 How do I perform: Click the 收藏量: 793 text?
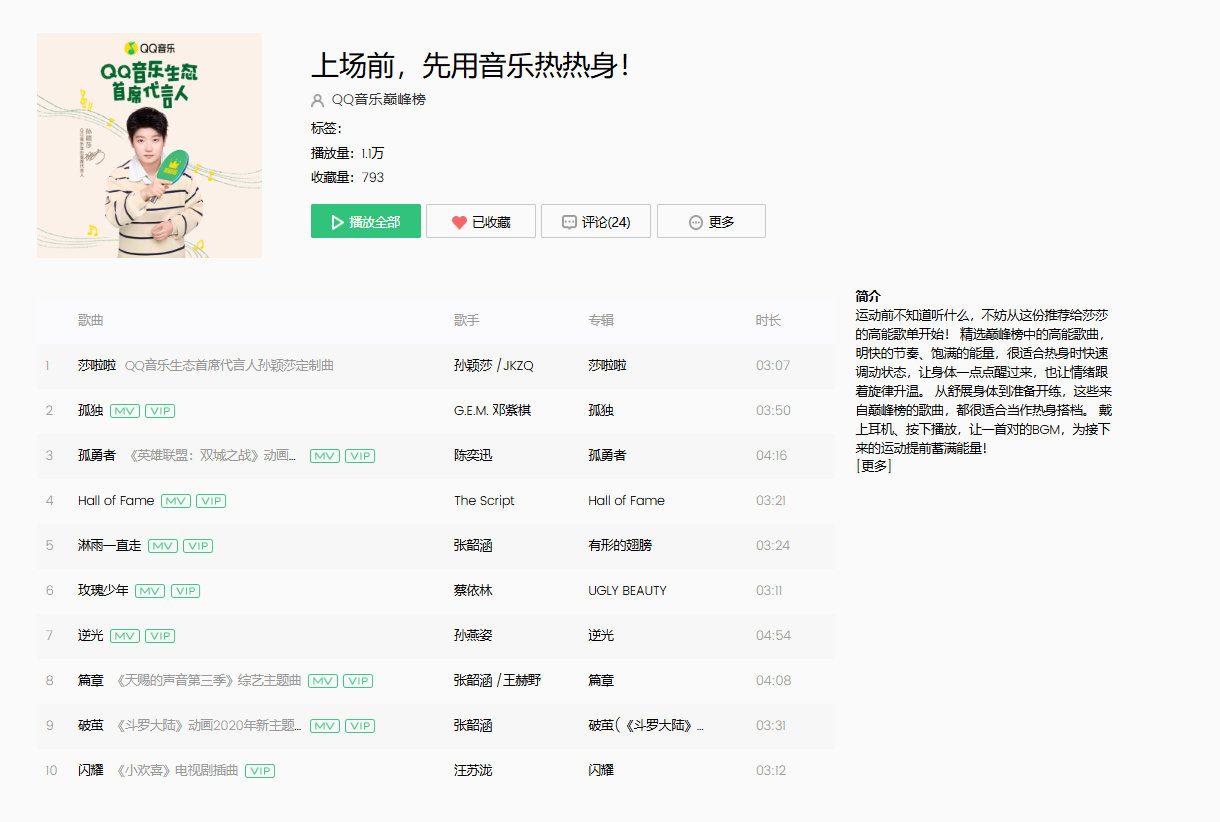347,178
